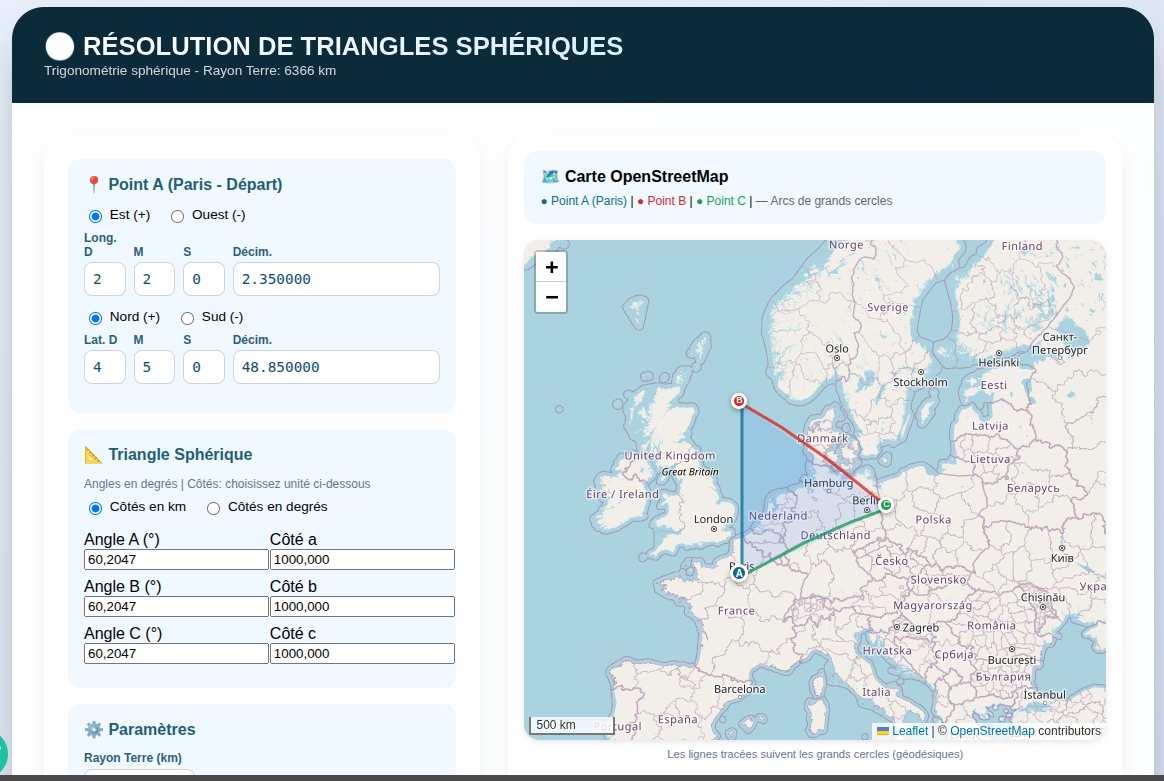Open the Leaflet attribution link
1164x781 pixels.
pyautogui.click(x=910, y=731)
